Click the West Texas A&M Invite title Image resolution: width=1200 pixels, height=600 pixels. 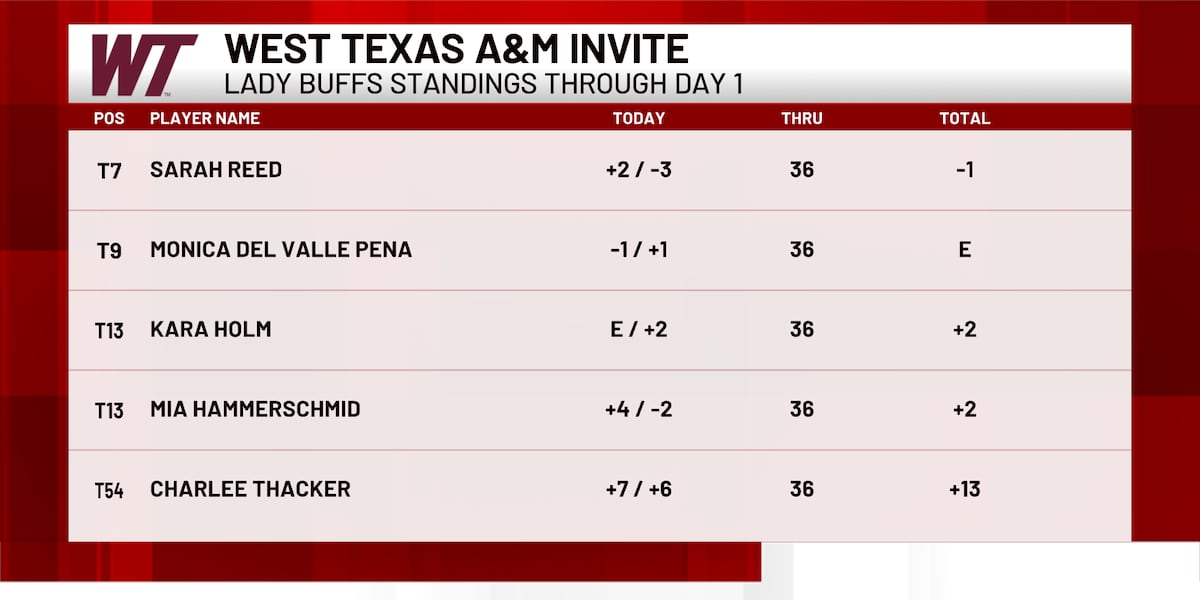point(456,49)
